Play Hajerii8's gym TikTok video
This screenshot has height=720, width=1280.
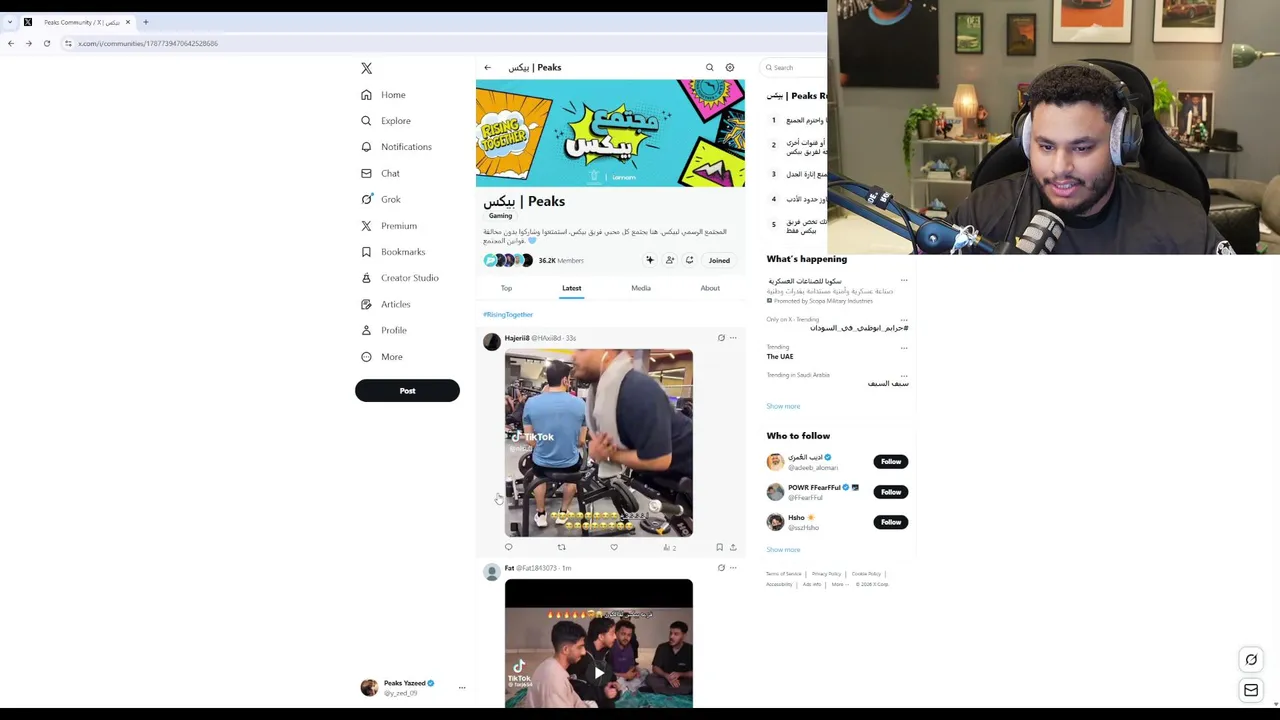click(x=599, y=443)
